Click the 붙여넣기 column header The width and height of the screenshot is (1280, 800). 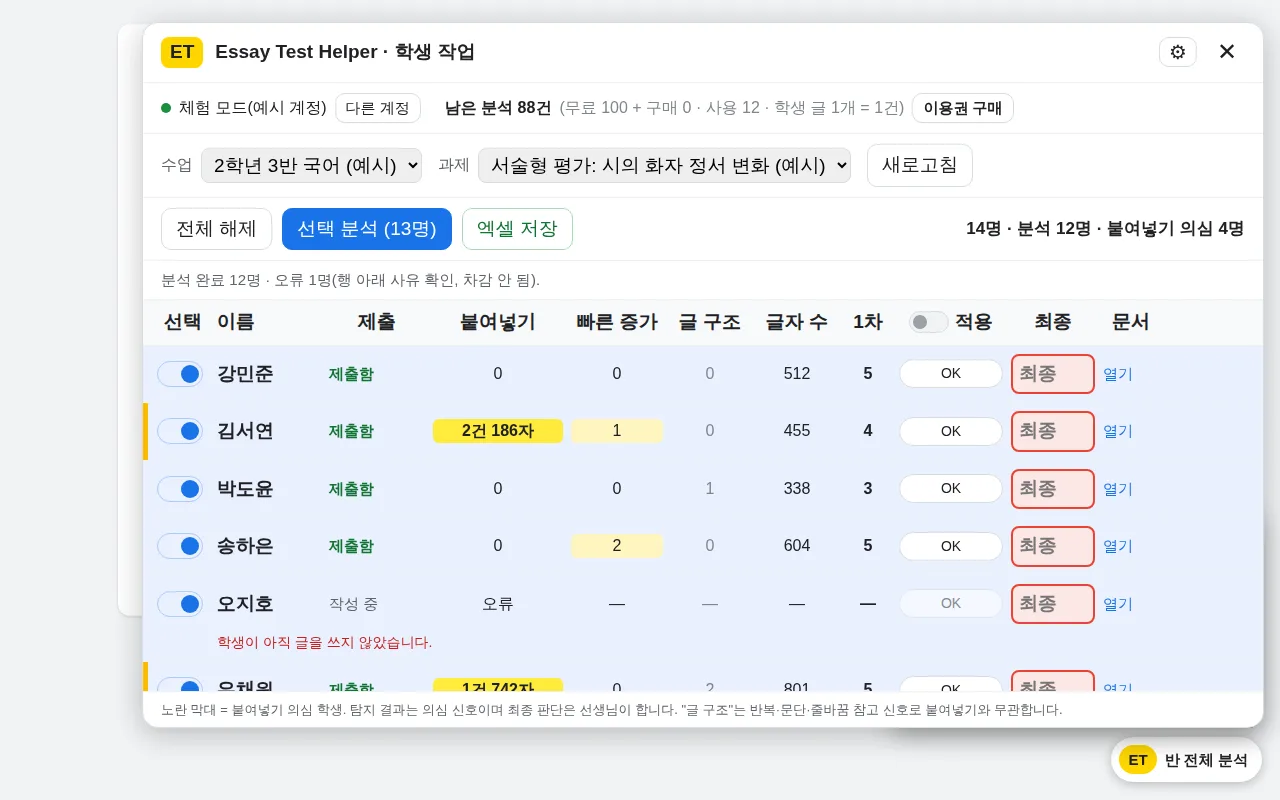pyautogui.click(x=498, y=322)
